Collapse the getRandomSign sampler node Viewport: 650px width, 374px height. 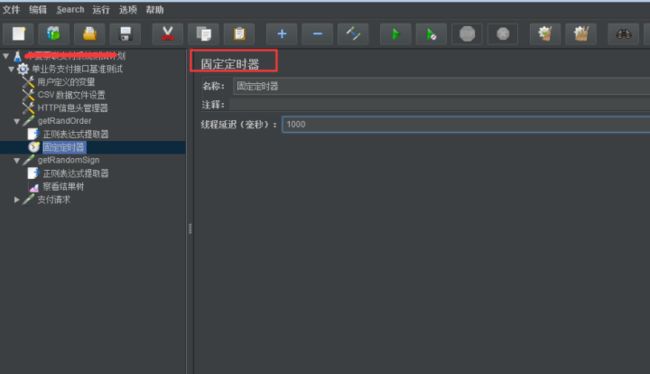[x=17, y=160]
